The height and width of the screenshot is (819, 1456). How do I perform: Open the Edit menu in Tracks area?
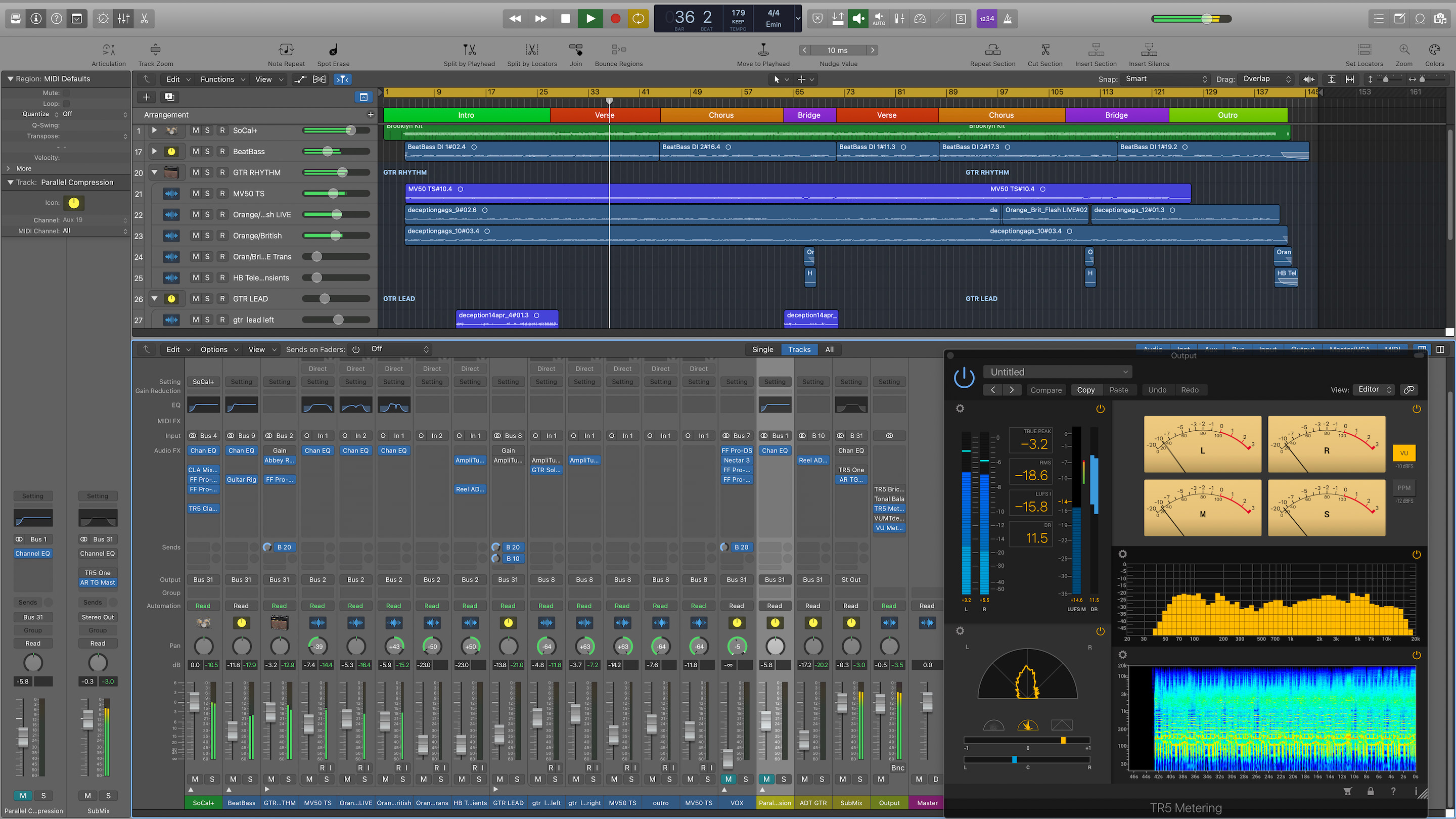[178, 80]
